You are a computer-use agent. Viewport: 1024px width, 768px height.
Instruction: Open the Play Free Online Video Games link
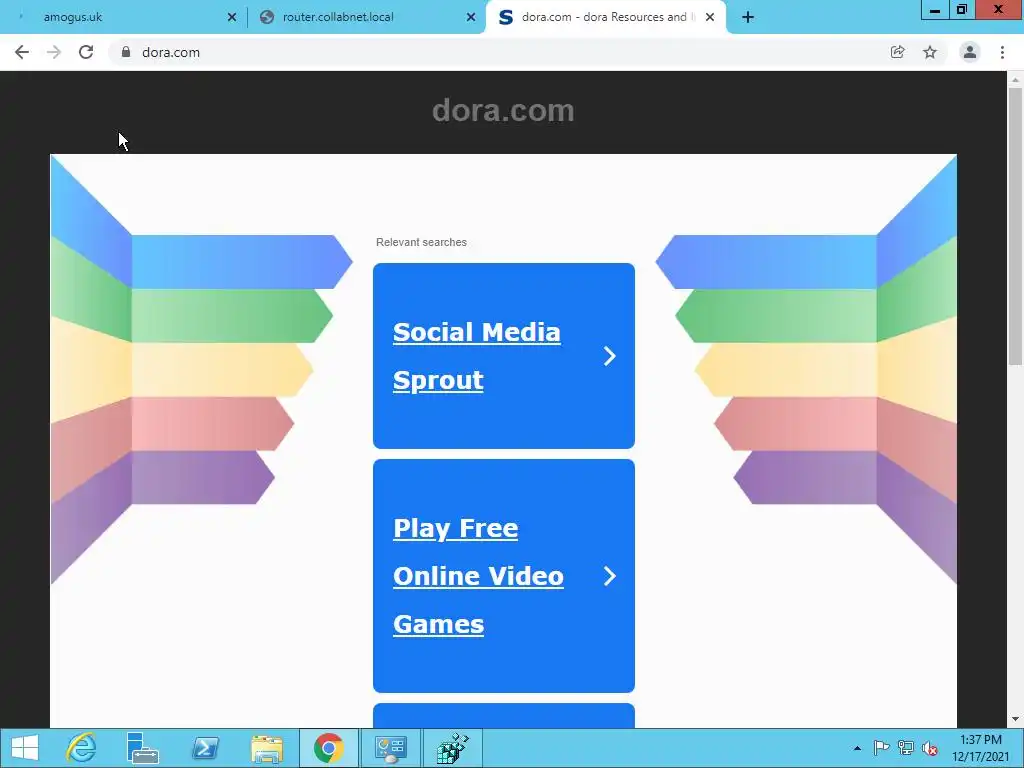coord(478,576)
